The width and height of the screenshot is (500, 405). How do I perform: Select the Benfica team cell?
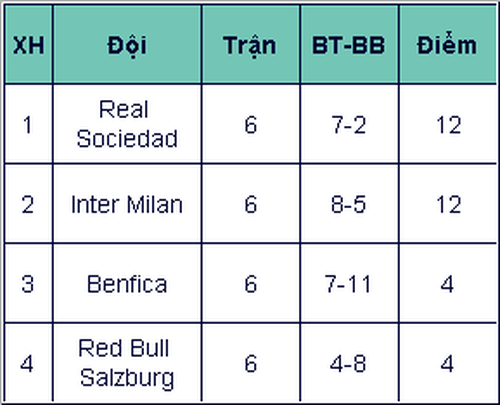127,283
